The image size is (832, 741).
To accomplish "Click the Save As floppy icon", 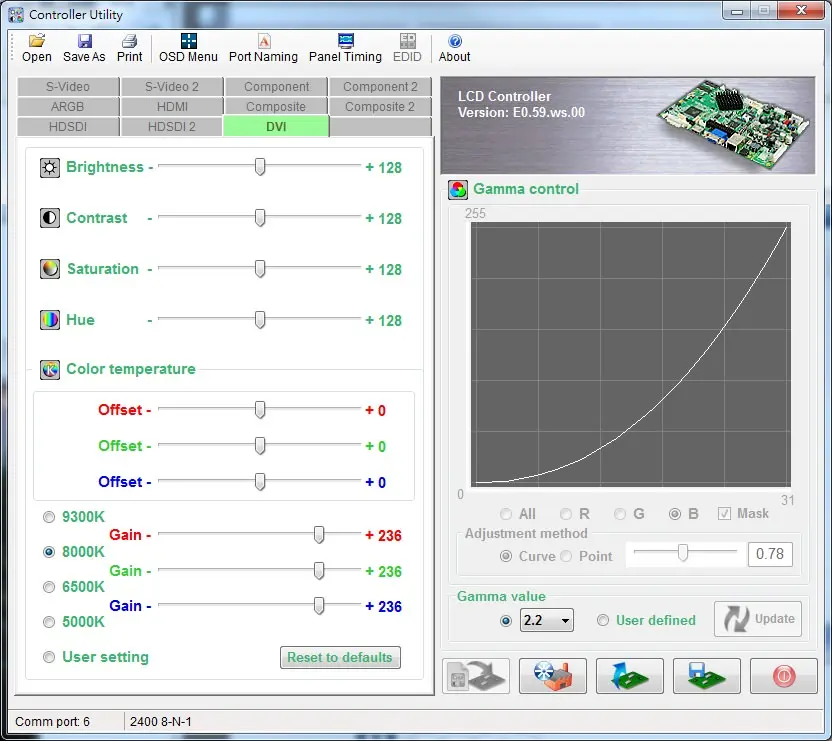I will tap(84, 41).
